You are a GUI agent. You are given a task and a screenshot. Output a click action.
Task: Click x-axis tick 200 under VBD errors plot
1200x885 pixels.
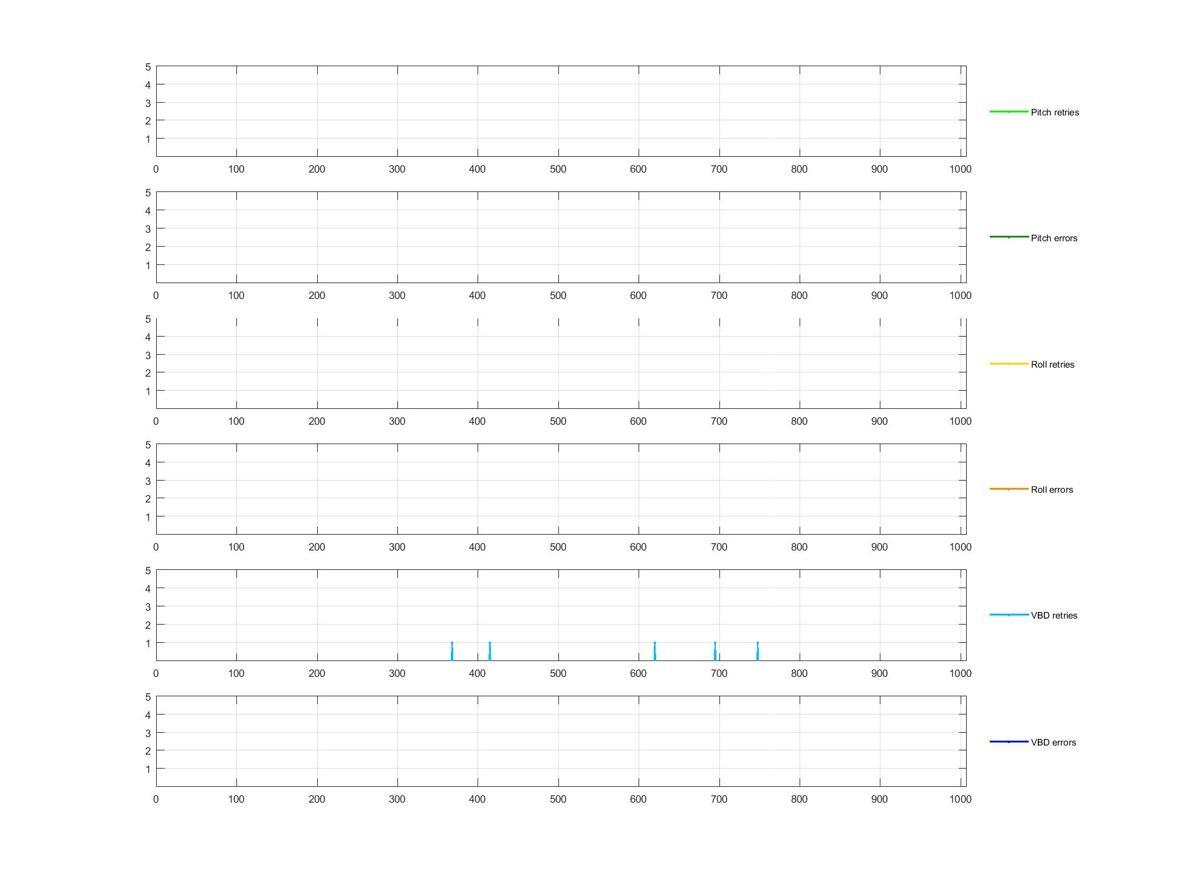click(317, 799)
